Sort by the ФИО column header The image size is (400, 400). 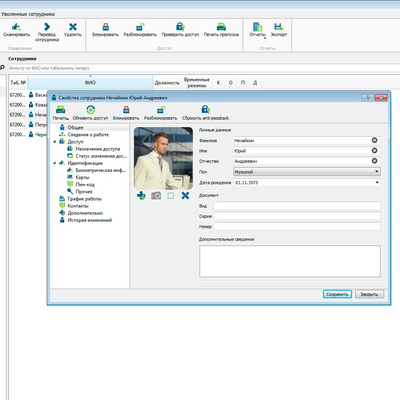[x=90, y=82]
